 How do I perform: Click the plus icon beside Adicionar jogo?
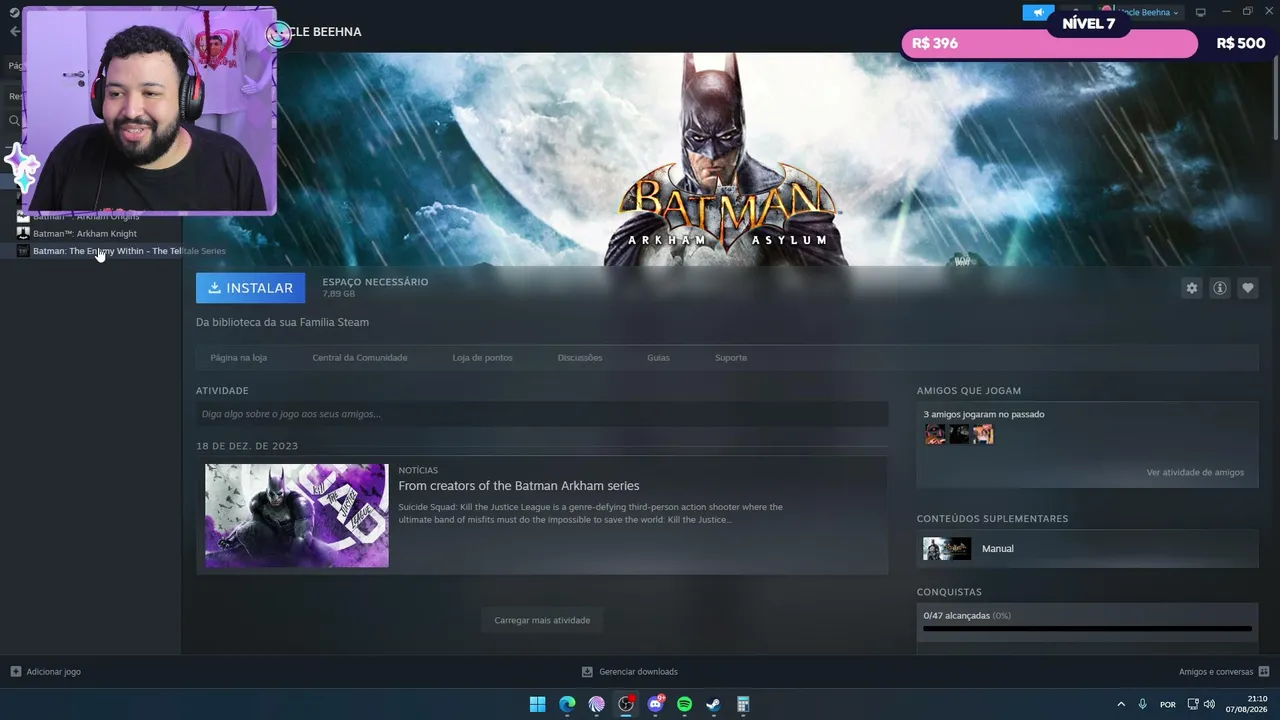pyautogui.click(x=15, y=672)
